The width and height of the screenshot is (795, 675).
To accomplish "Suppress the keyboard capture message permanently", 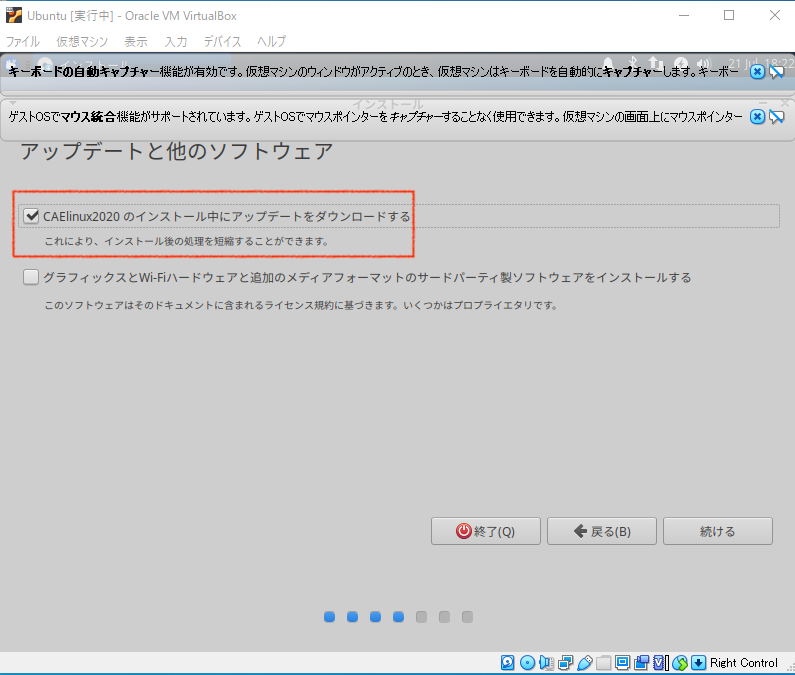I will 776,72.
